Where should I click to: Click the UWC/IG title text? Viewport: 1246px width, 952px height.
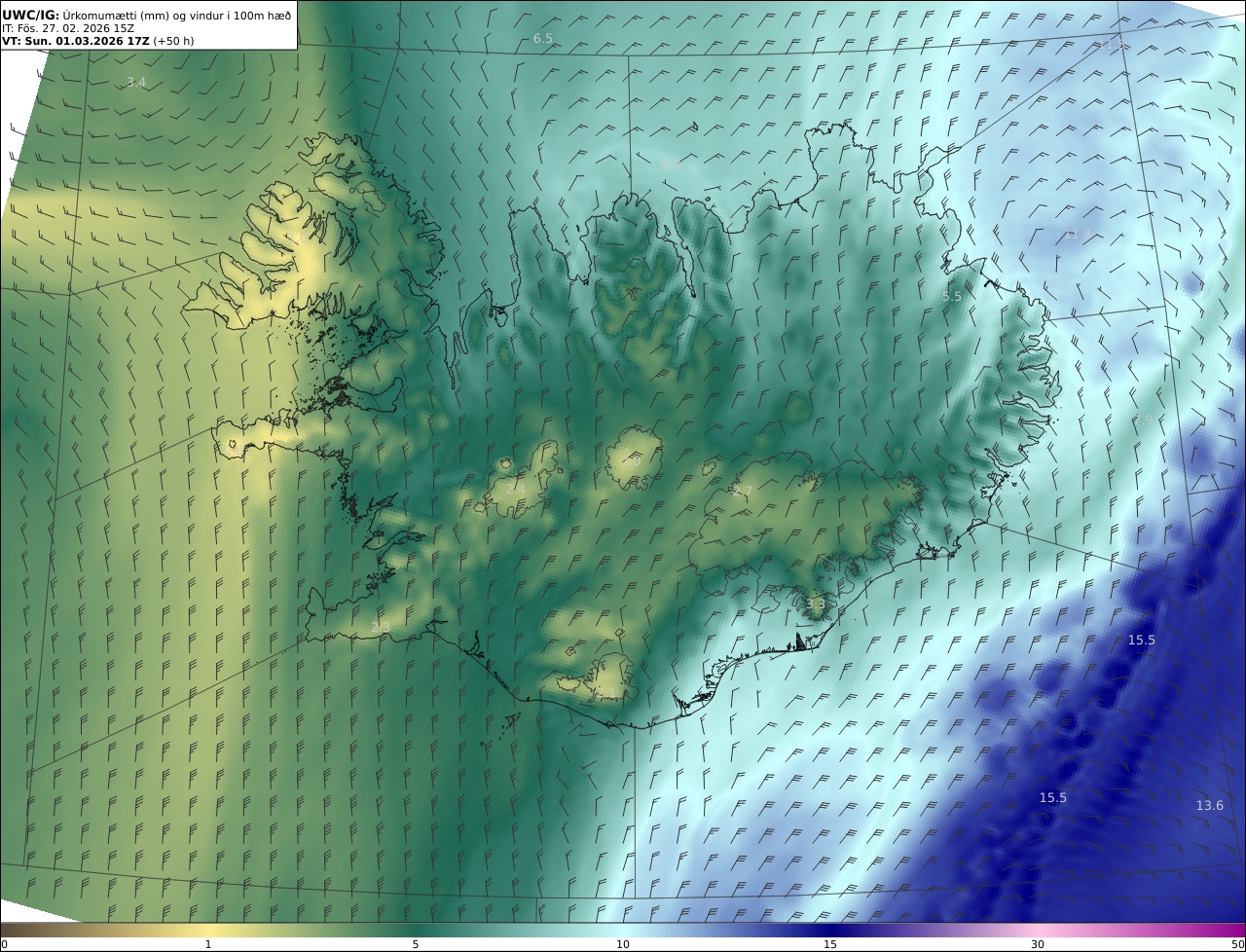click(x=31, y=15)
